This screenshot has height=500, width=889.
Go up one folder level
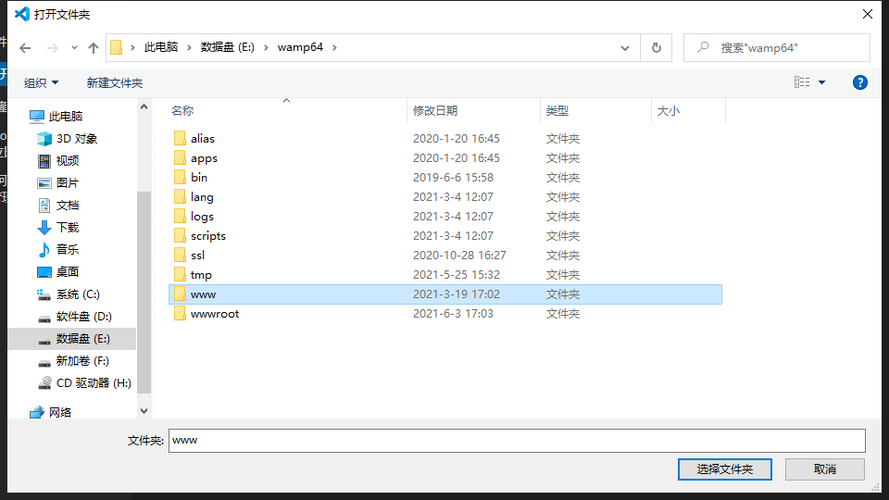94,48
